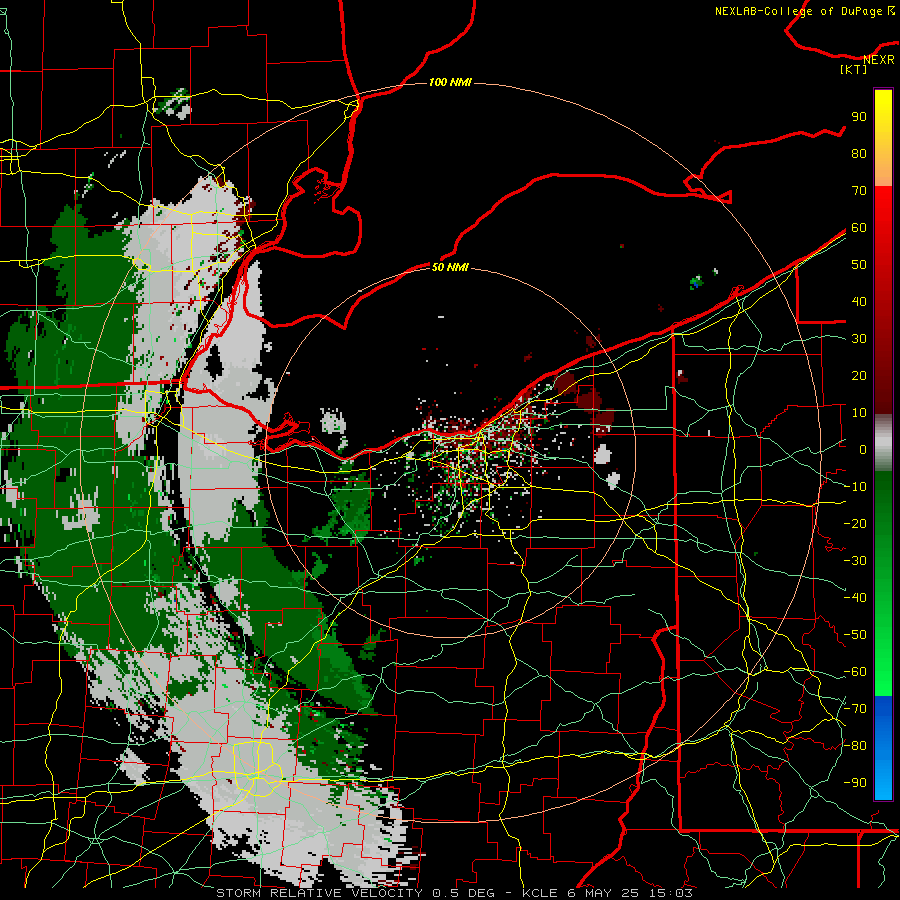
Task: Click the gray zero-velocity segment of the color bar
Action: coord(883,443)
